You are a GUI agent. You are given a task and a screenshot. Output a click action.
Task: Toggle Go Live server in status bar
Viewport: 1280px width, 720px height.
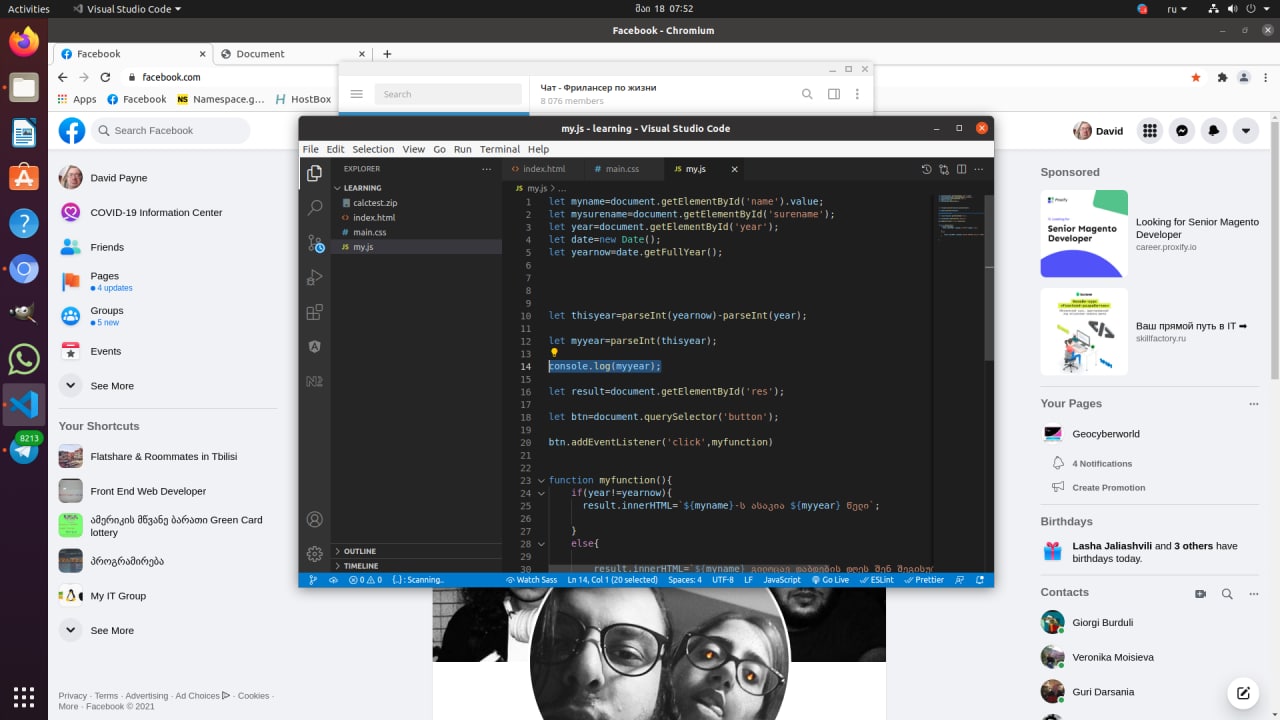pyautogui.click(x=830, y=580)
